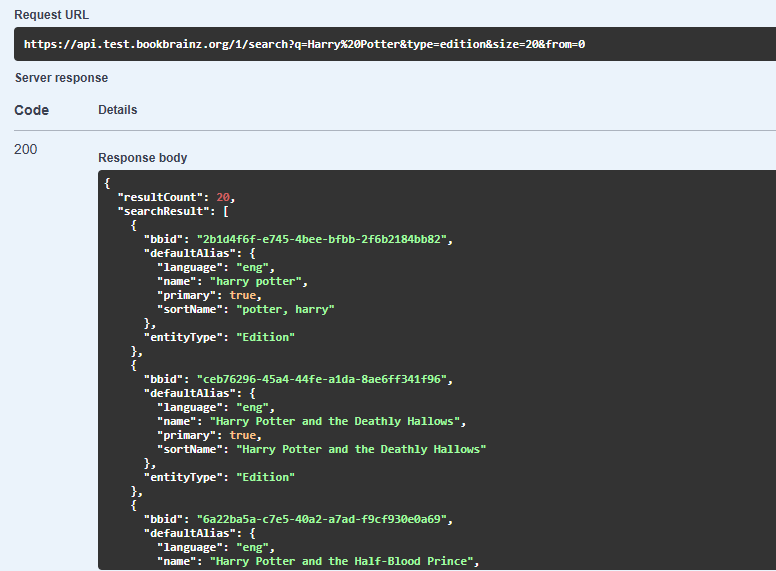Click name "Harry Potter and the Half-Blood Prince"
The width and height of the screenshot is (776, 571).
tap(343, 561)
